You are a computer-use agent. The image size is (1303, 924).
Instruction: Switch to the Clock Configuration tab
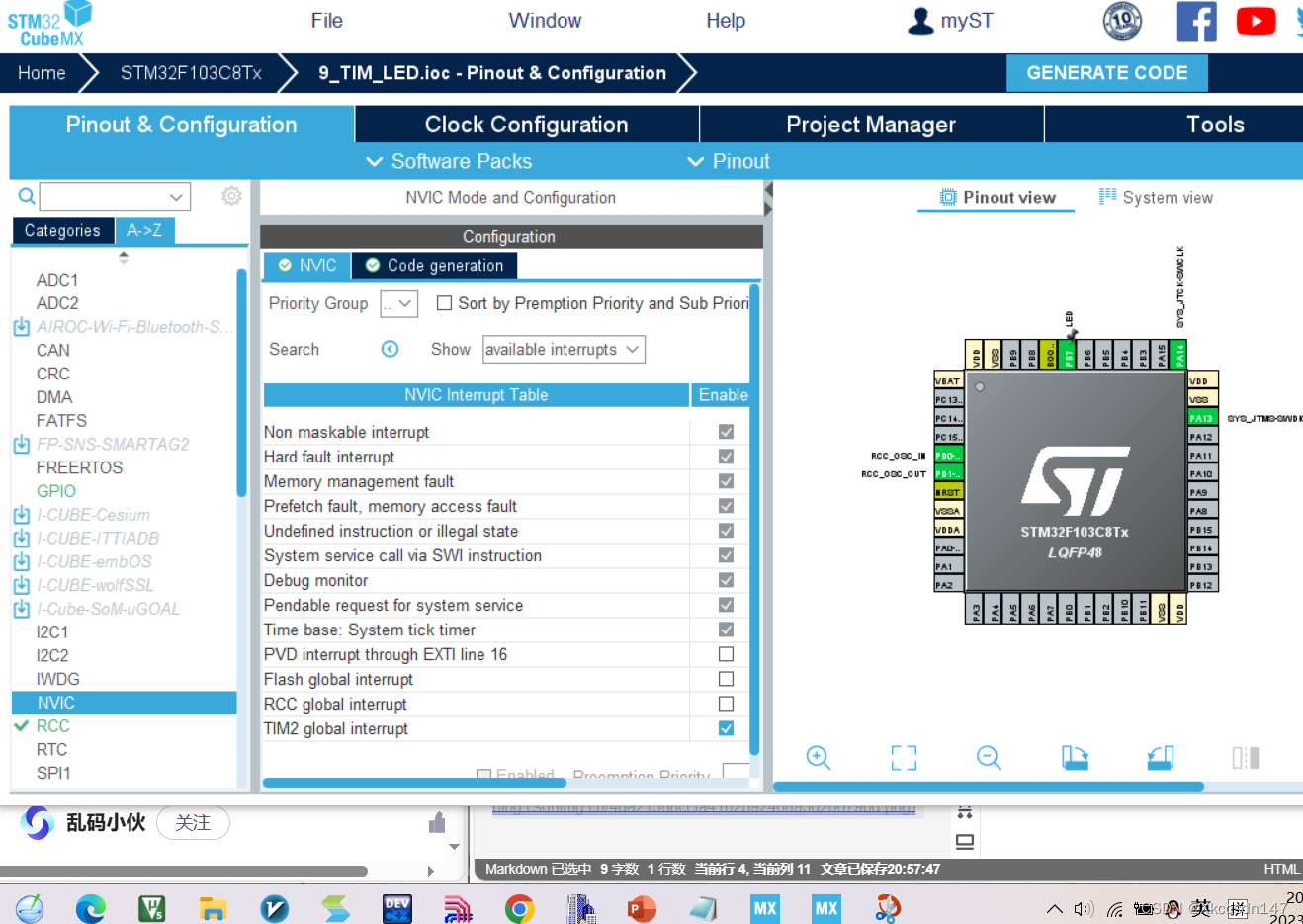[x=527, y=125]
